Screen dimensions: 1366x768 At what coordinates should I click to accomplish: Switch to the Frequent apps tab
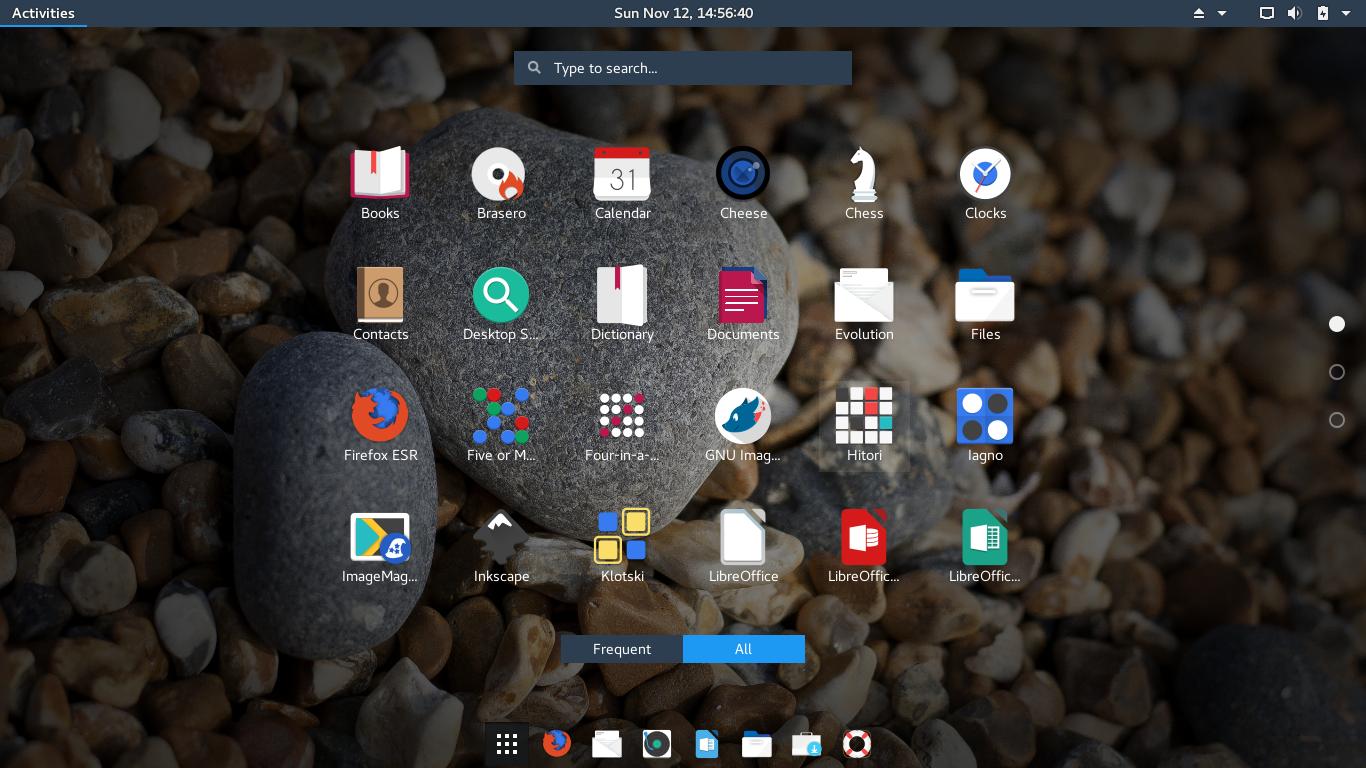pyautogui.click(x=620, y=648)
